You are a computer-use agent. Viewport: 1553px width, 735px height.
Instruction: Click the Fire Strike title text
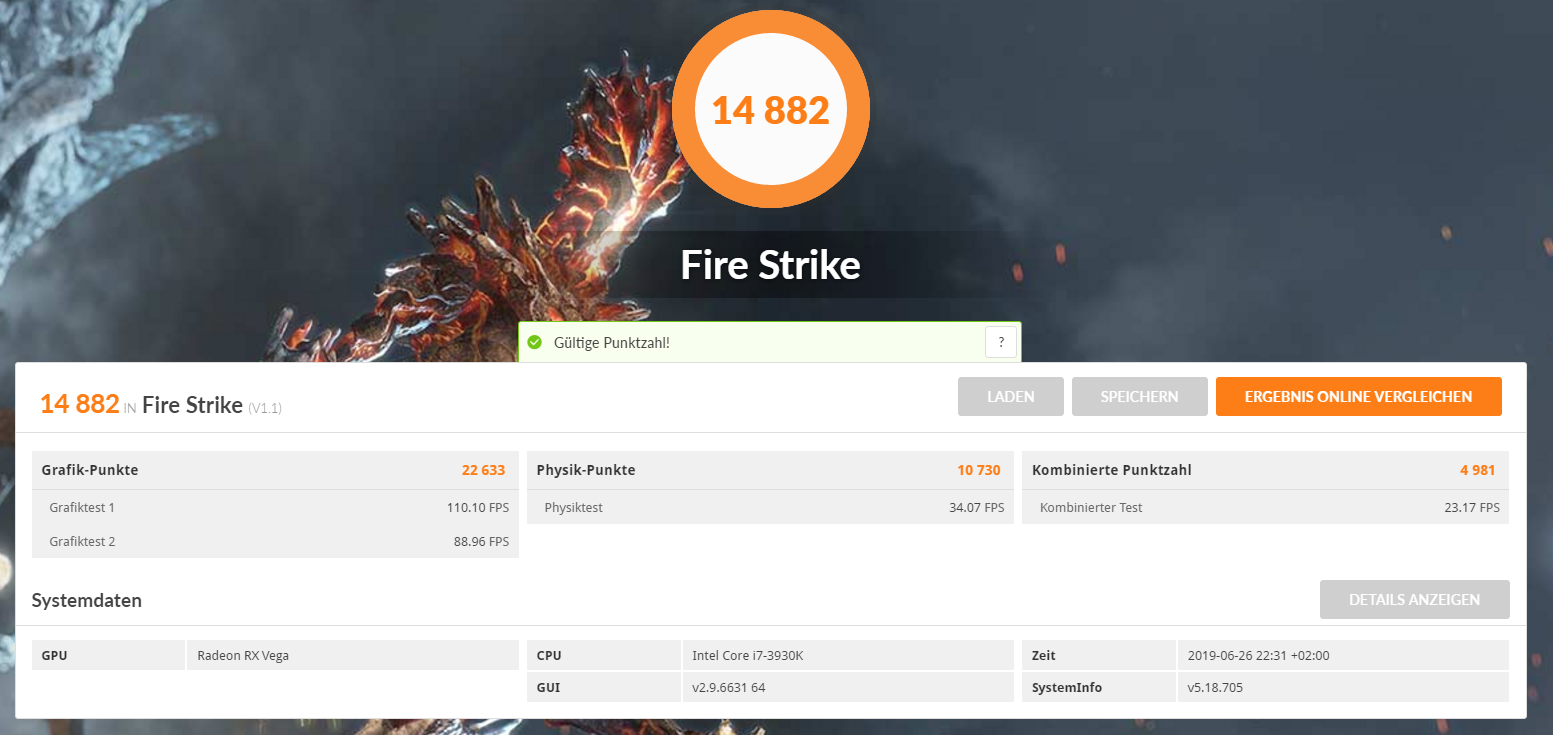(770, 265)
